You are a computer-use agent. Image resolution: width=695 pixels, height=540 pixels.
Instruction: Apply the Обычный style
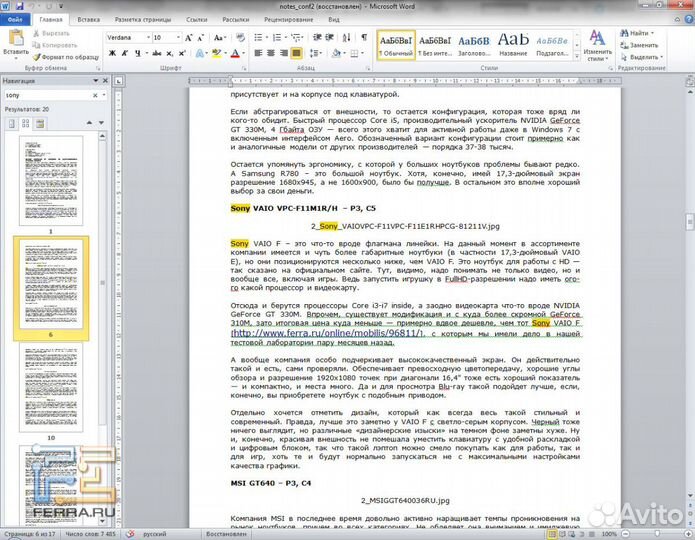coord(396,45)
